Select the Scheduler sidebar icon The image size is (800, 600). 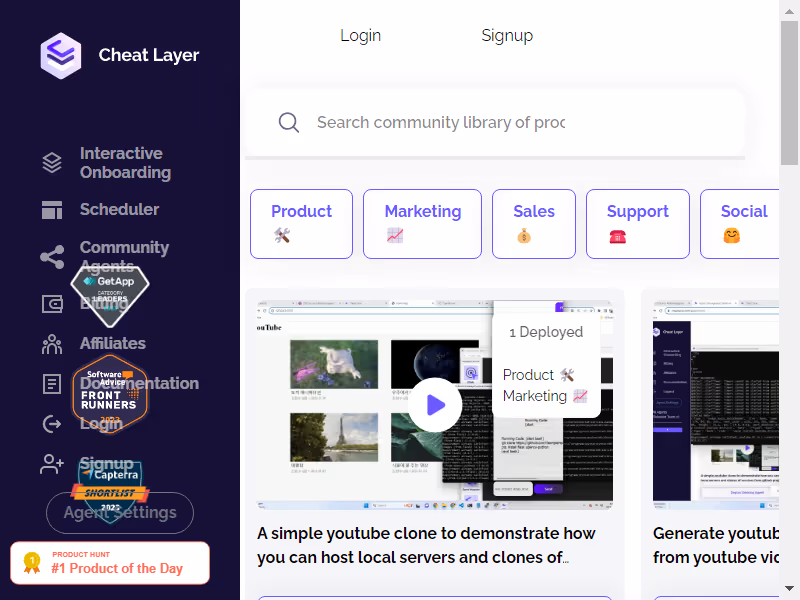click(52, 210)
